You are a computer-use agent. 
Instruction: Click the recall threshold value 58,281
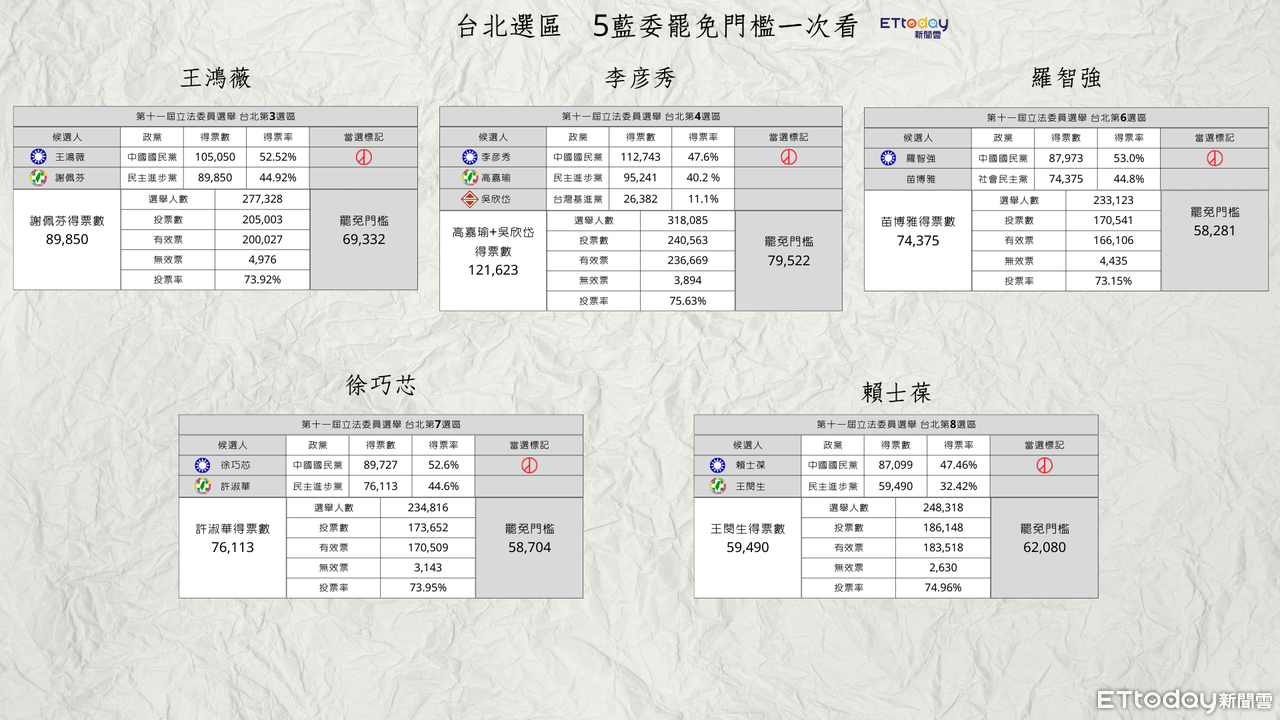[x=1215, y=230]
